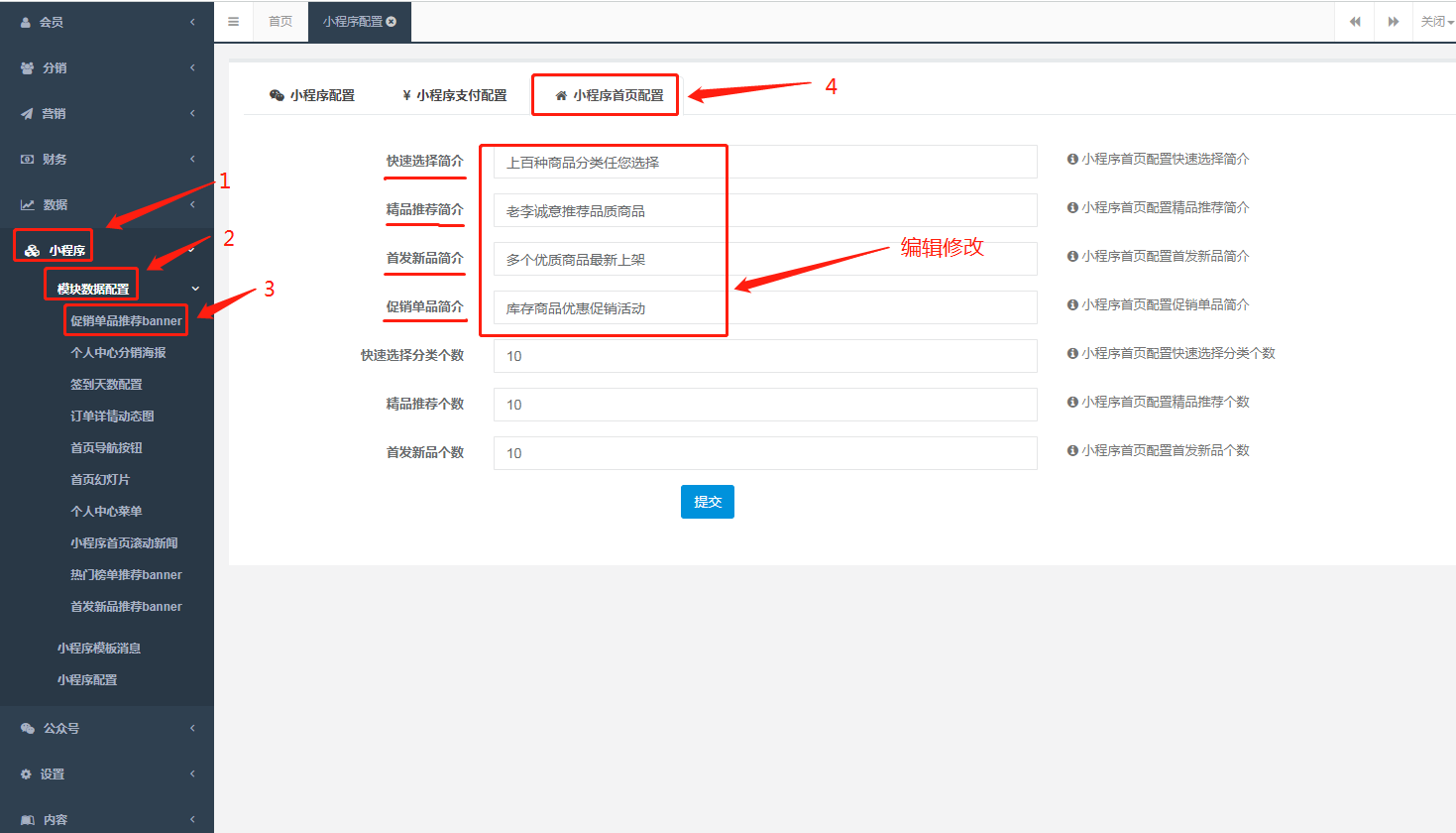Submit the form with 提交 button
Viewport: 1456px width, 833px height.
point(708,502)
